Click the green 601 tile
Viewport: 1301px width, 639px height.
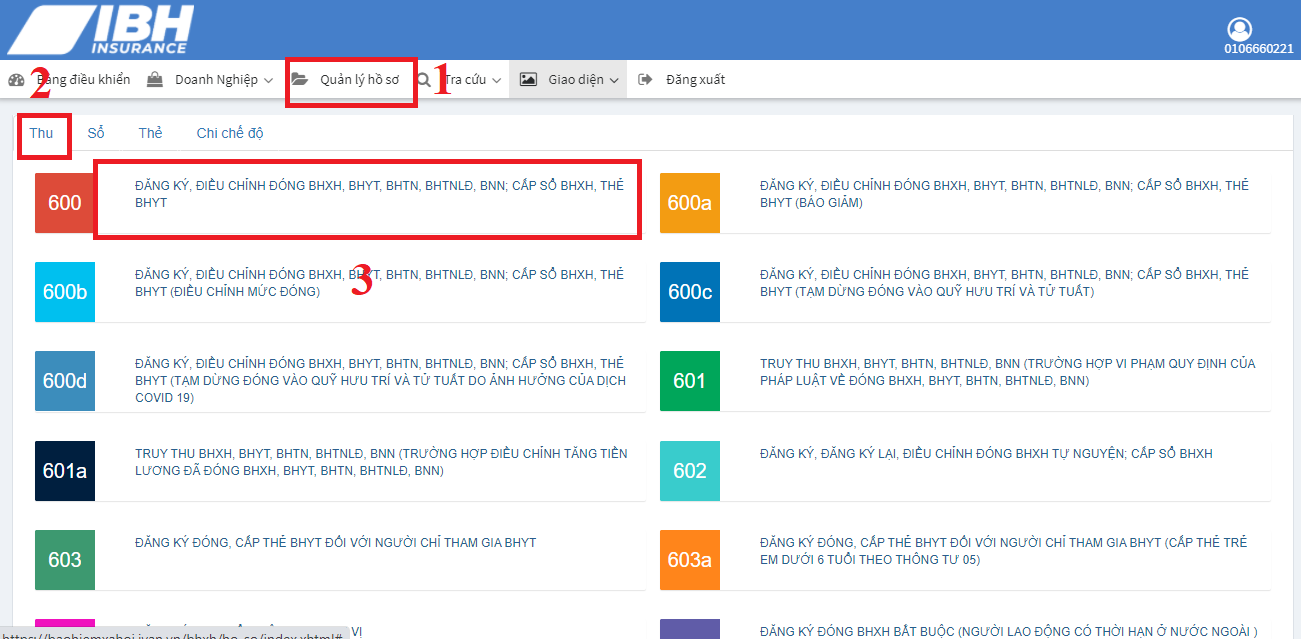pos(689,381)
